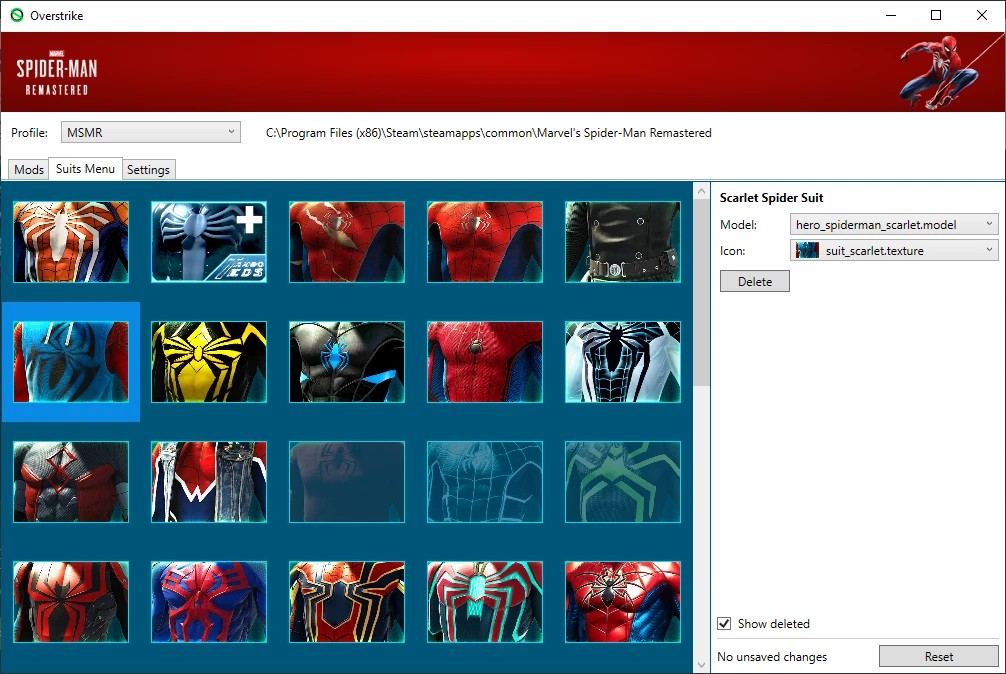This screenshot has width=1006, height=674.
Task: Select the black and red striped suit
Action: point(71,602)
